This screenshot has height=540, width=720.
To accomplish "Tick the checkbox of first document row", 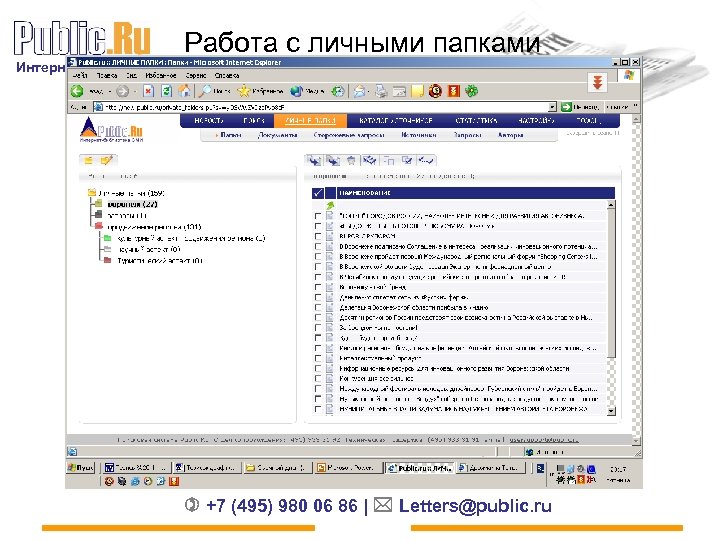I will [x=318, y=215].
